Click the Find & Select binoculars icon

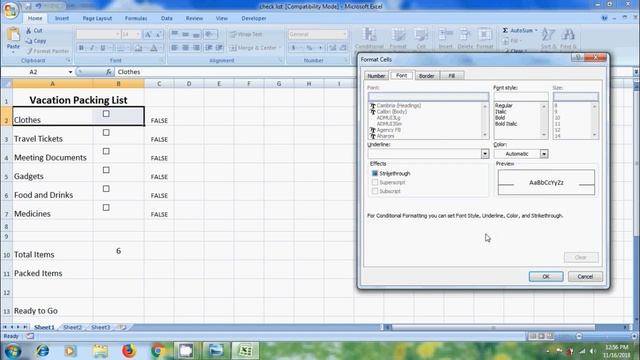click(x=568, y=35)
